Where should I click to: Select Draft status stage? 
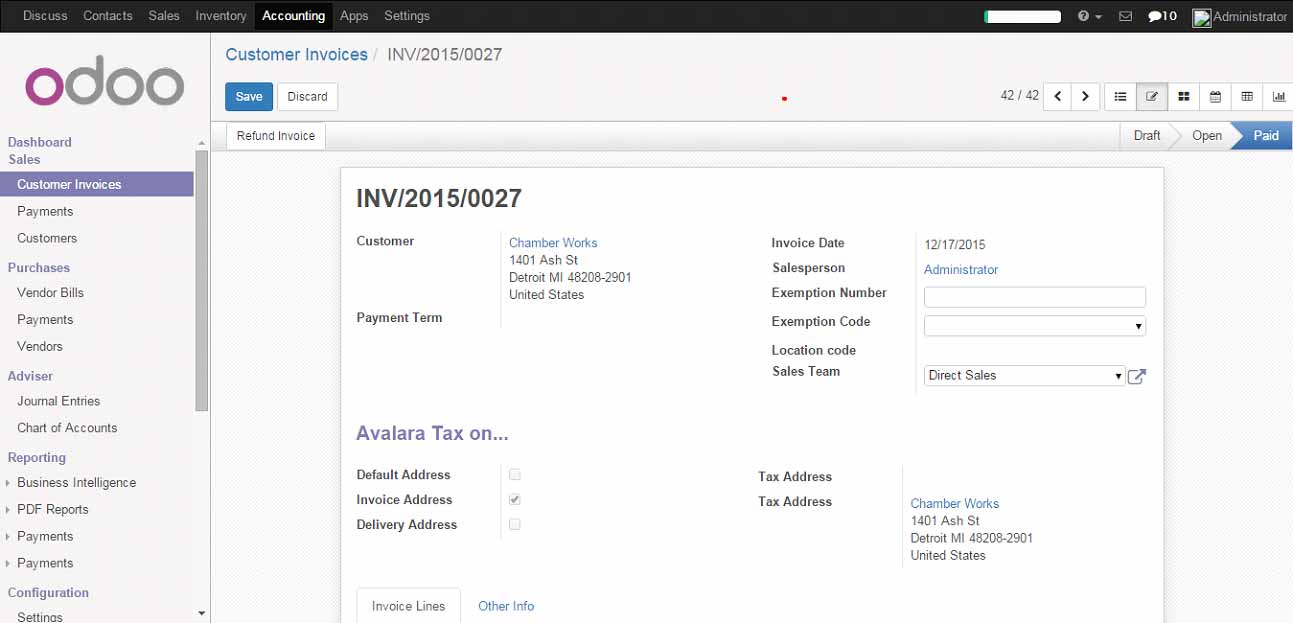pos(1146,136)
